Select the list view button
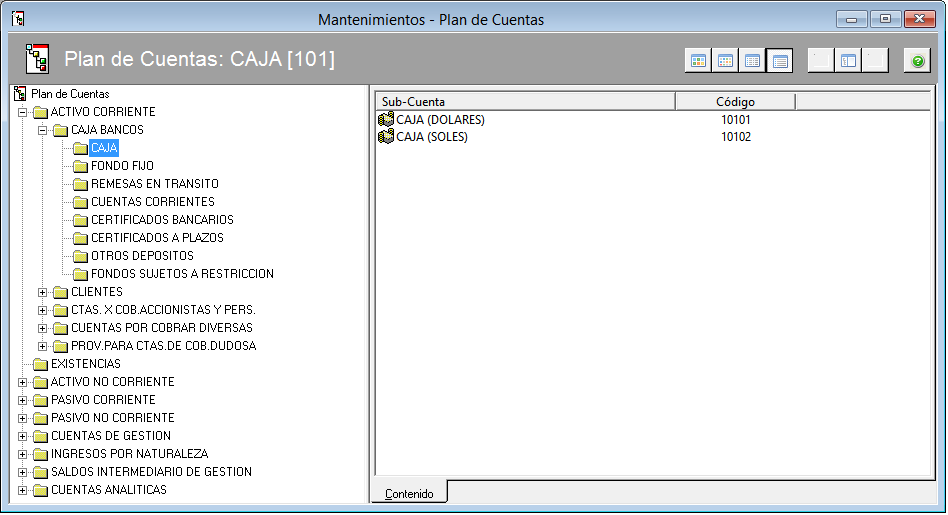The image size is (948, 515). (752, 61)
